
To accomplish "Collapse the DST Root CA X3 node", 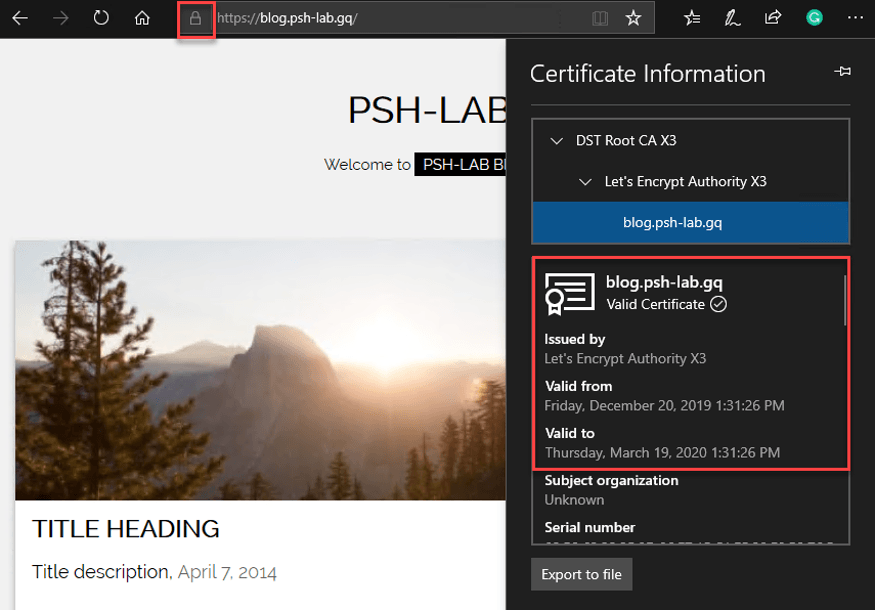I will 556,141.
